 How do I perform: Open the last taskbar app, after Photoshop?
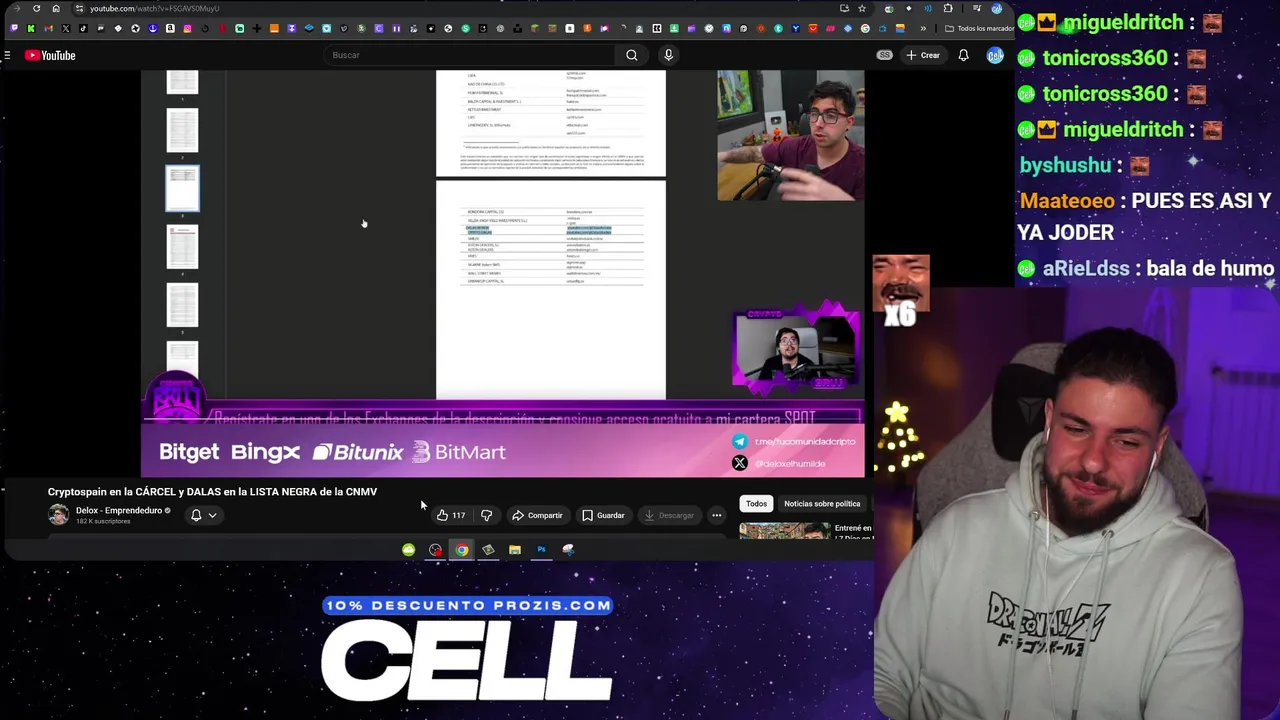click(568, 549)
